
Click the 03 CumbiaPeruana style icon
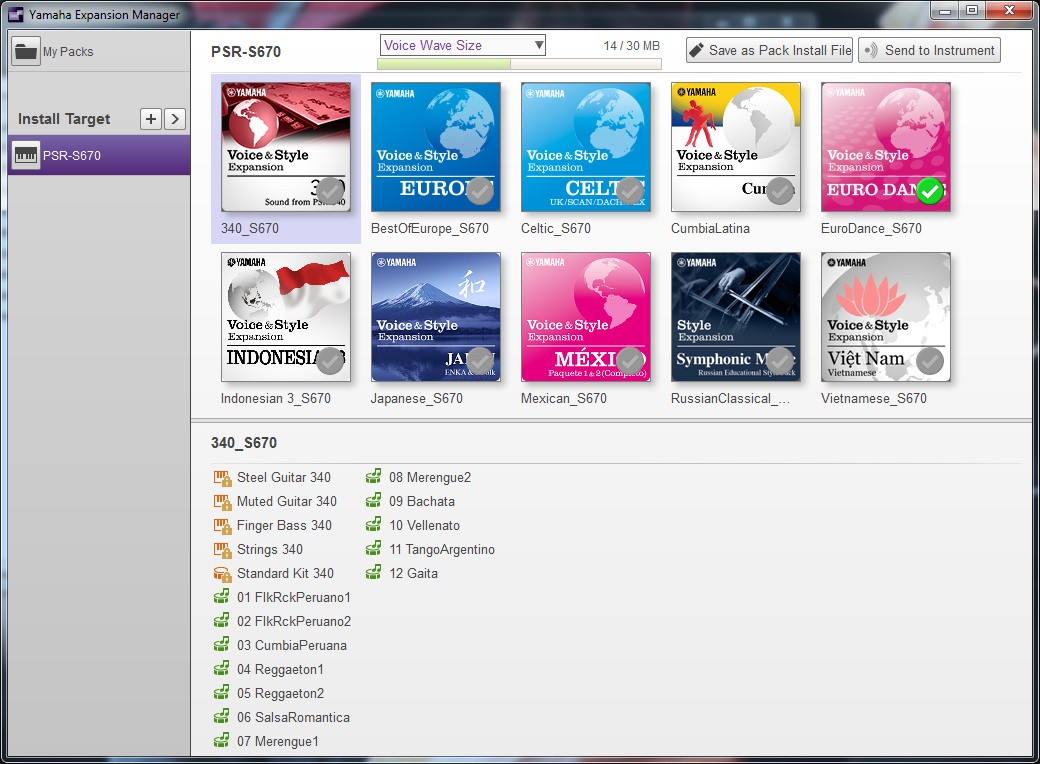(222, 645)
